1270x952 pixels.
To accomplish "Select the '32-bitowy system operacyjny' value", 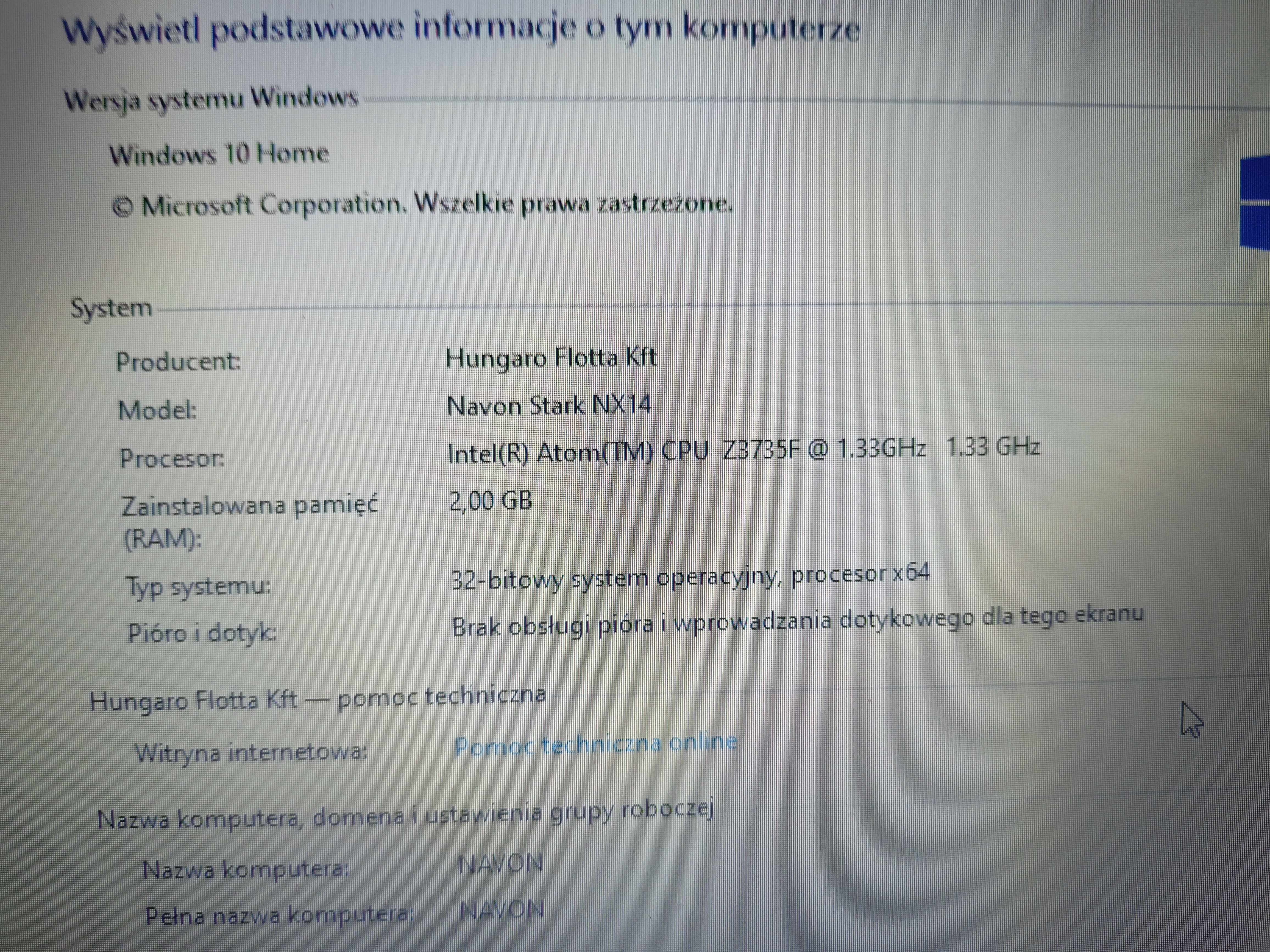I will point(691,577).
